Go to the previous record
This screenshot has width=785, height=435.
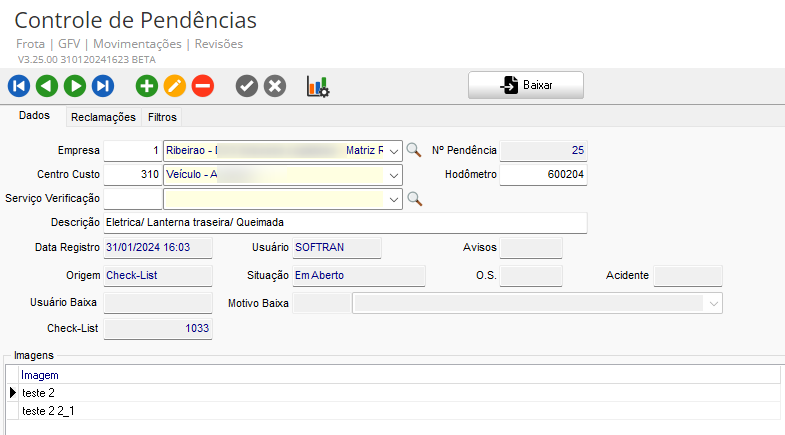[x=46, y=86]
